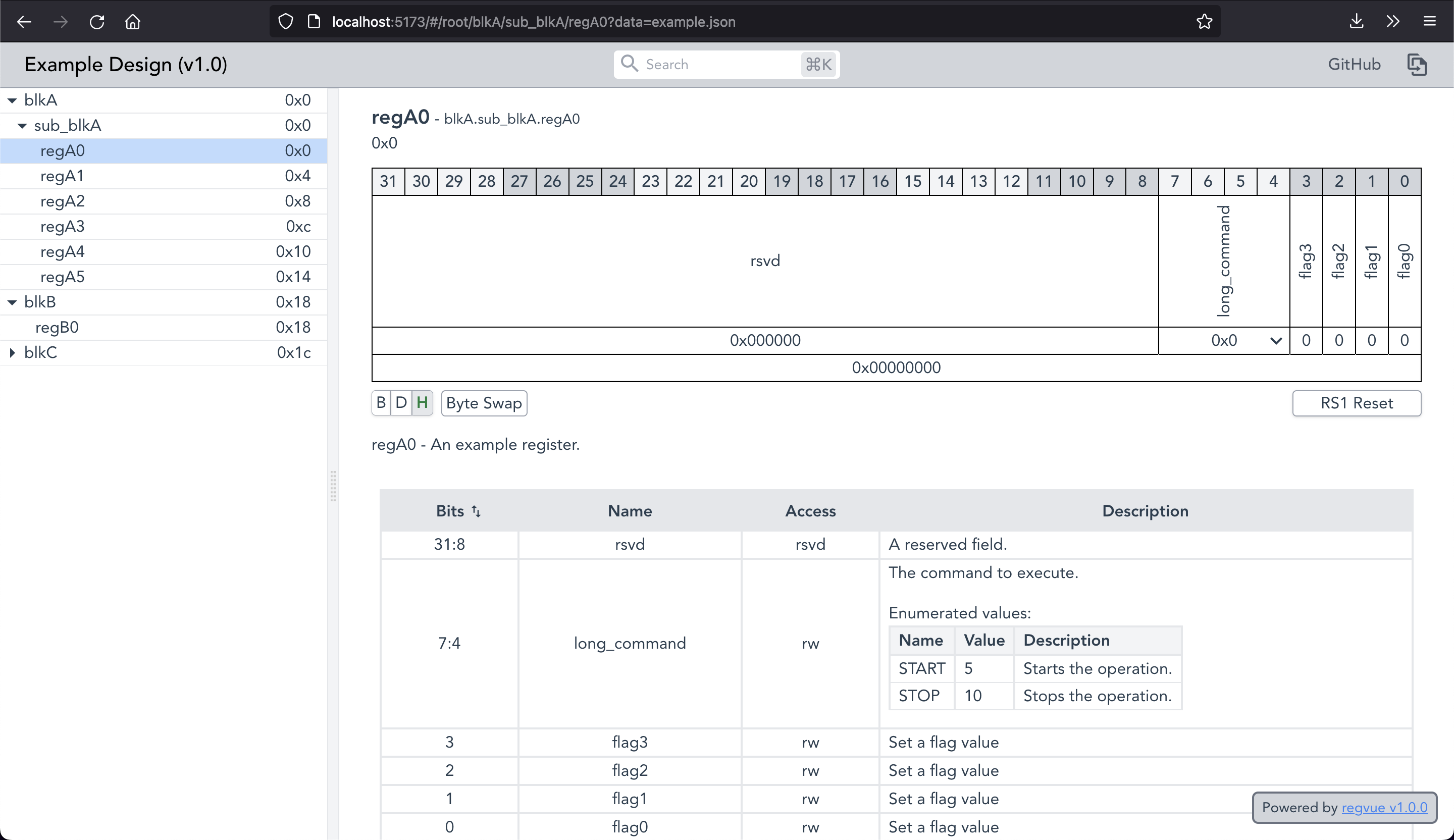Click the search magnifier icon
1454x840 pixels.
pos(630,64)
